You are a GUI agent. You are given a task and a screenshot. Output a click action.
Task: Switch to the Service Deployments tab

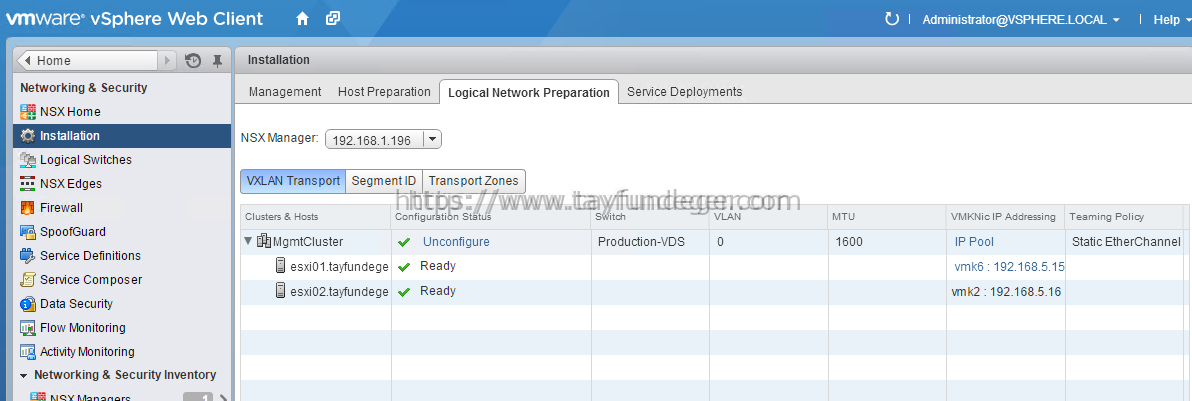pyautogui.click(x=684, y=91)
